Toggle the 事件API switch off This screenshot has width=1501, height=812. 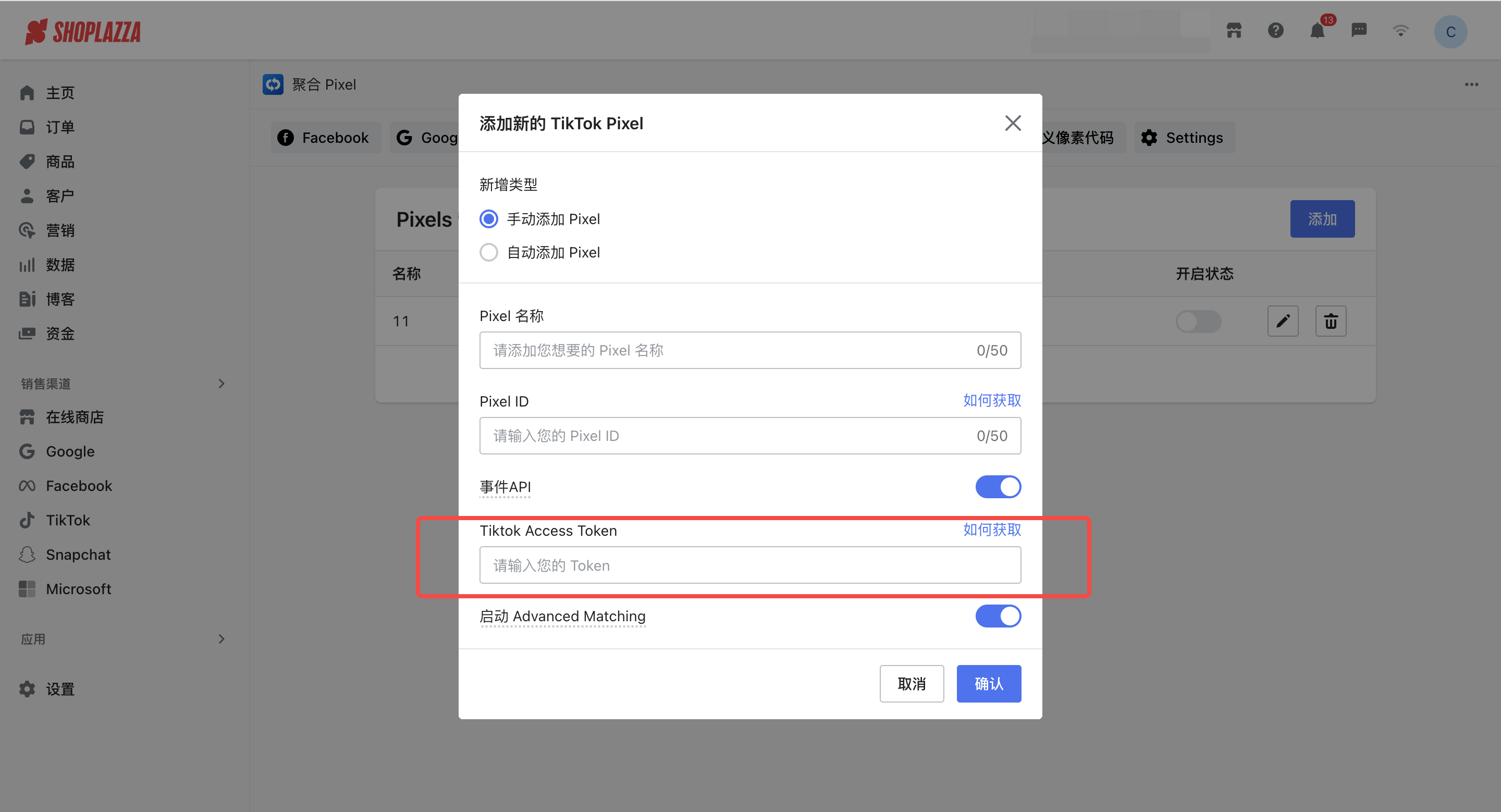coord(998,486)
